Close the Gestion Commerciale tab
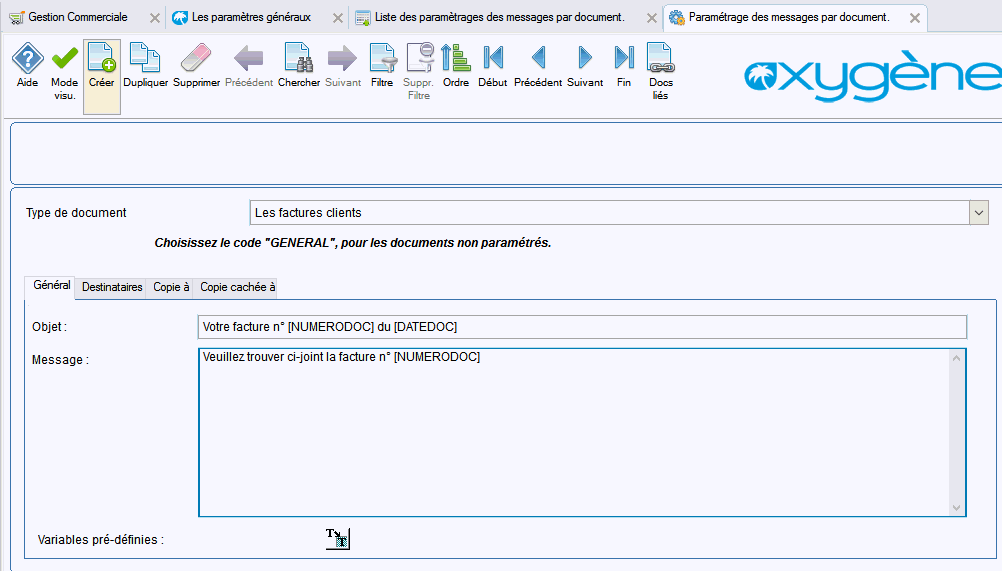The image size is (1002, 571). [x=155, y=19]
